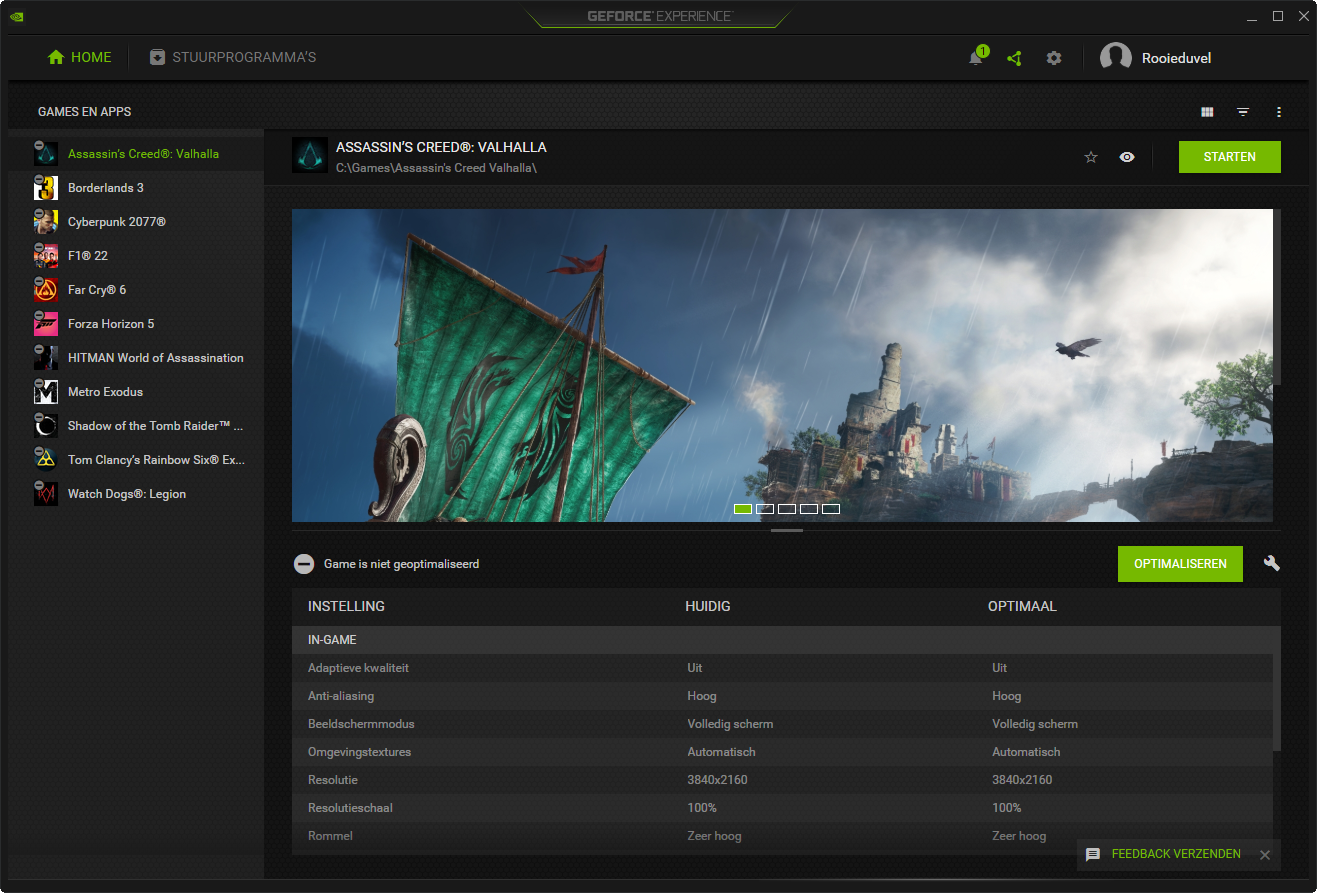Viewport: 1317px width, 893px height.
Task: Click the green share icon
Action: coord(1014,58)
